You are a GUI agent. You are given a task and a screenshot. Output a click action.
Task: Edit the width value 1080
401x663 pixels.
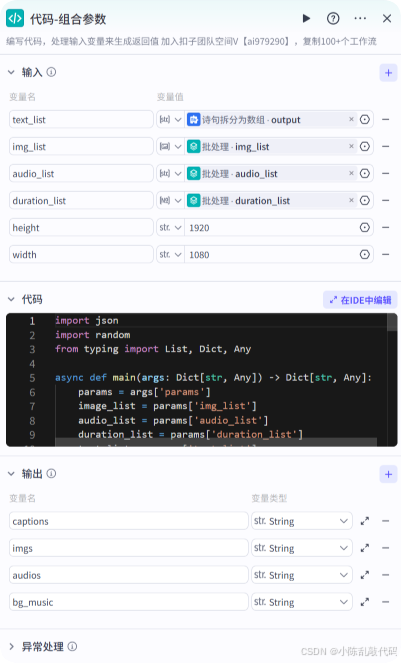click(x=271, y=255)
